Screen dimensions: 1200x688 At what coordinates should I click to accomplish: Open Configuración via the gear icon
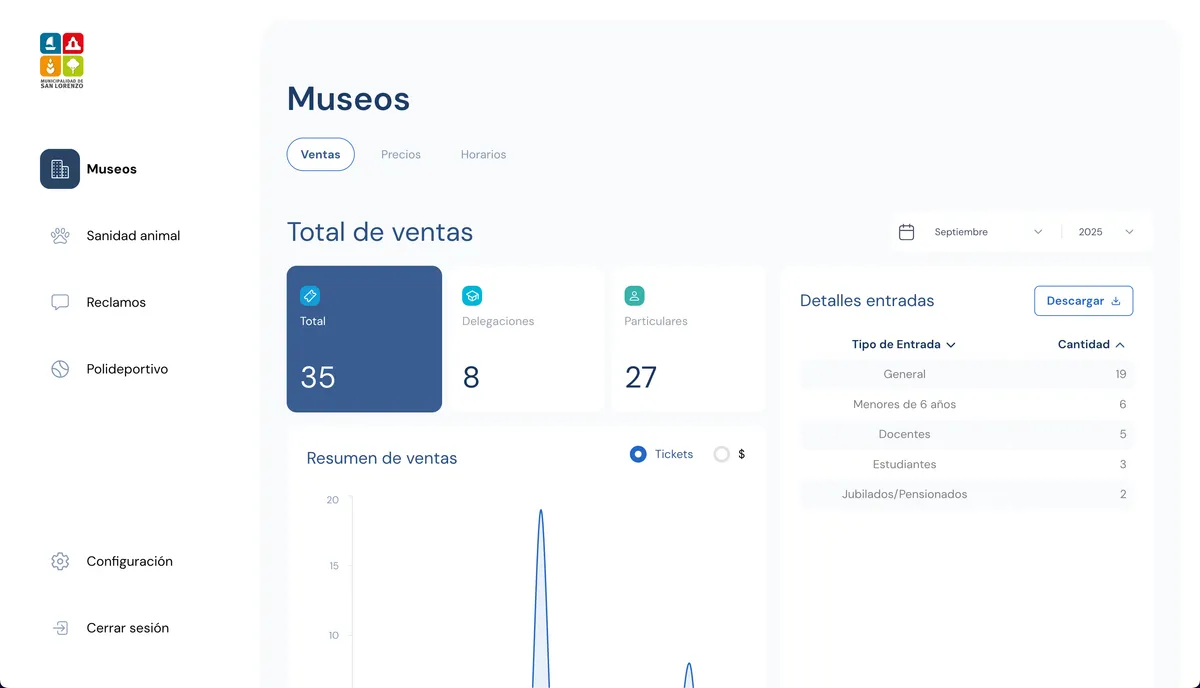[60, 561]
